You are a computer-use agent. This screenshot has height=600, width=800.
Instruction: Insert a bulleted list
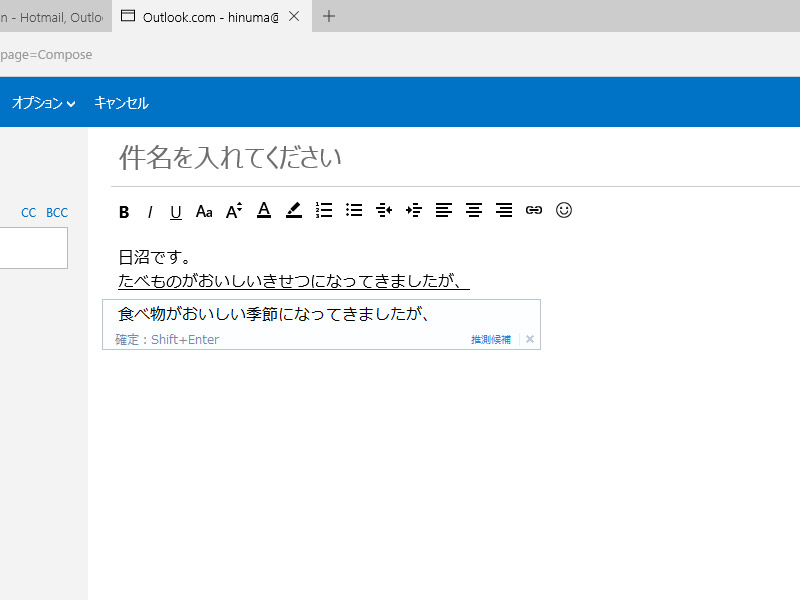(354, 210)
